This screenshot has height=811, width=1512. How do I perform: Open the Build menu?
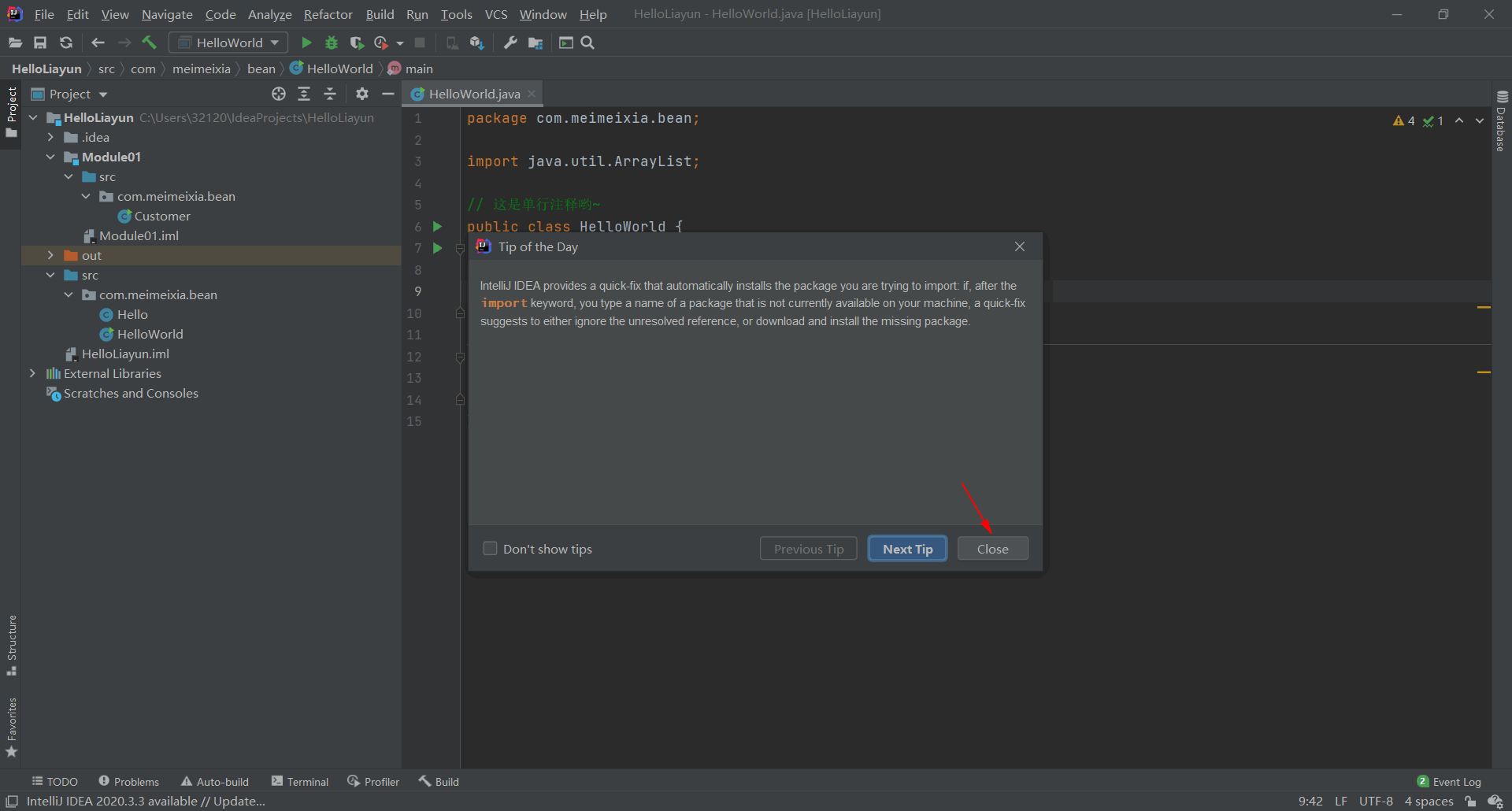click(x=380, y=14)
